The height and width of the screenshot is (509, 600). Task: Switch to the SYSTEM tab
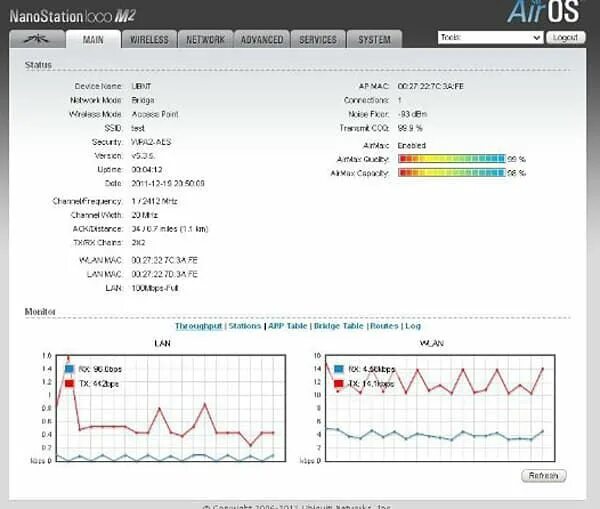(374, 39)
